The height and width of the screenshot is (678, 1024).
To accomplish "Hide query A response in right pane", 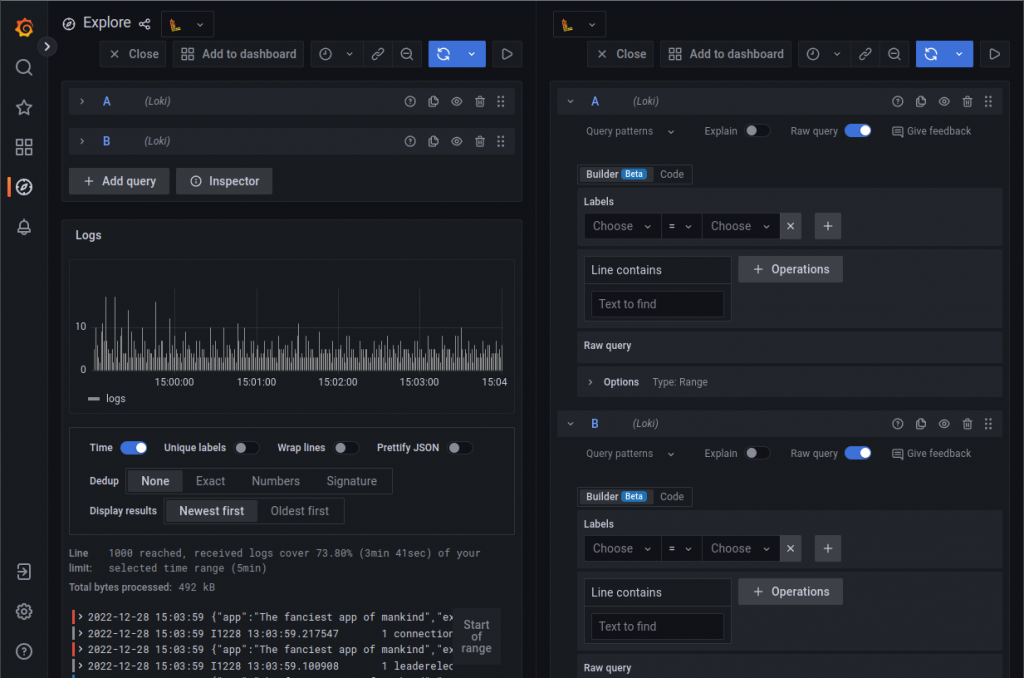I will [944, 101].
